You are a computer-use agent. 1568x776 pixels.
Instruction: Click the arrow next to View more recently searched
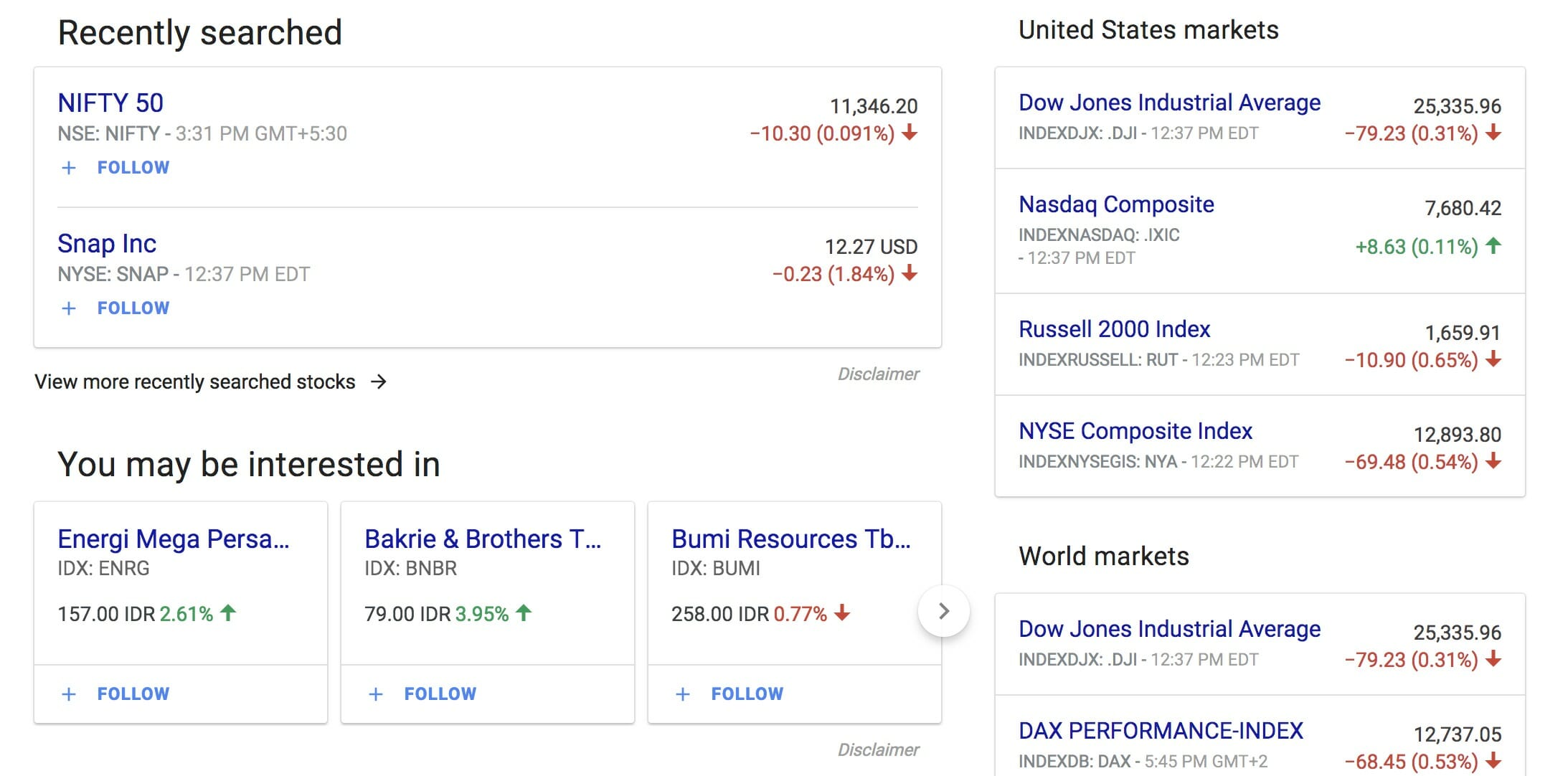tap(379, 382)
